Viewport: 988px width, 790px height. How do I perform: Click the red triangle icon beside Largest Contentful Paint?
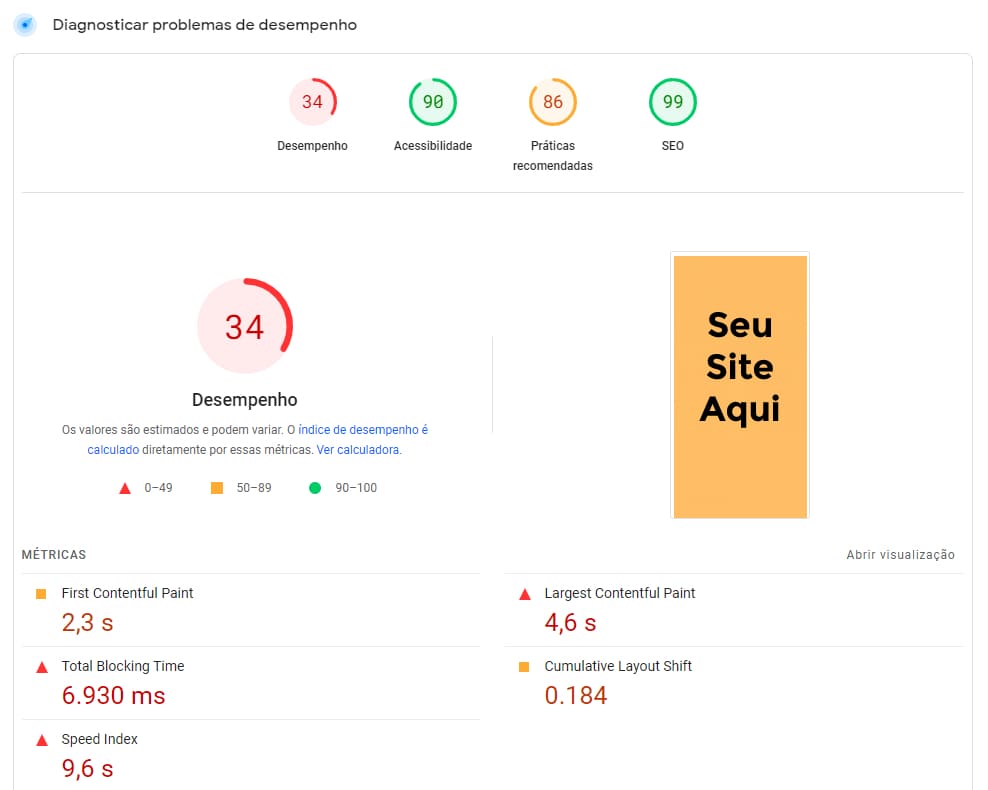pyautogui.click(x=524, y=593)
